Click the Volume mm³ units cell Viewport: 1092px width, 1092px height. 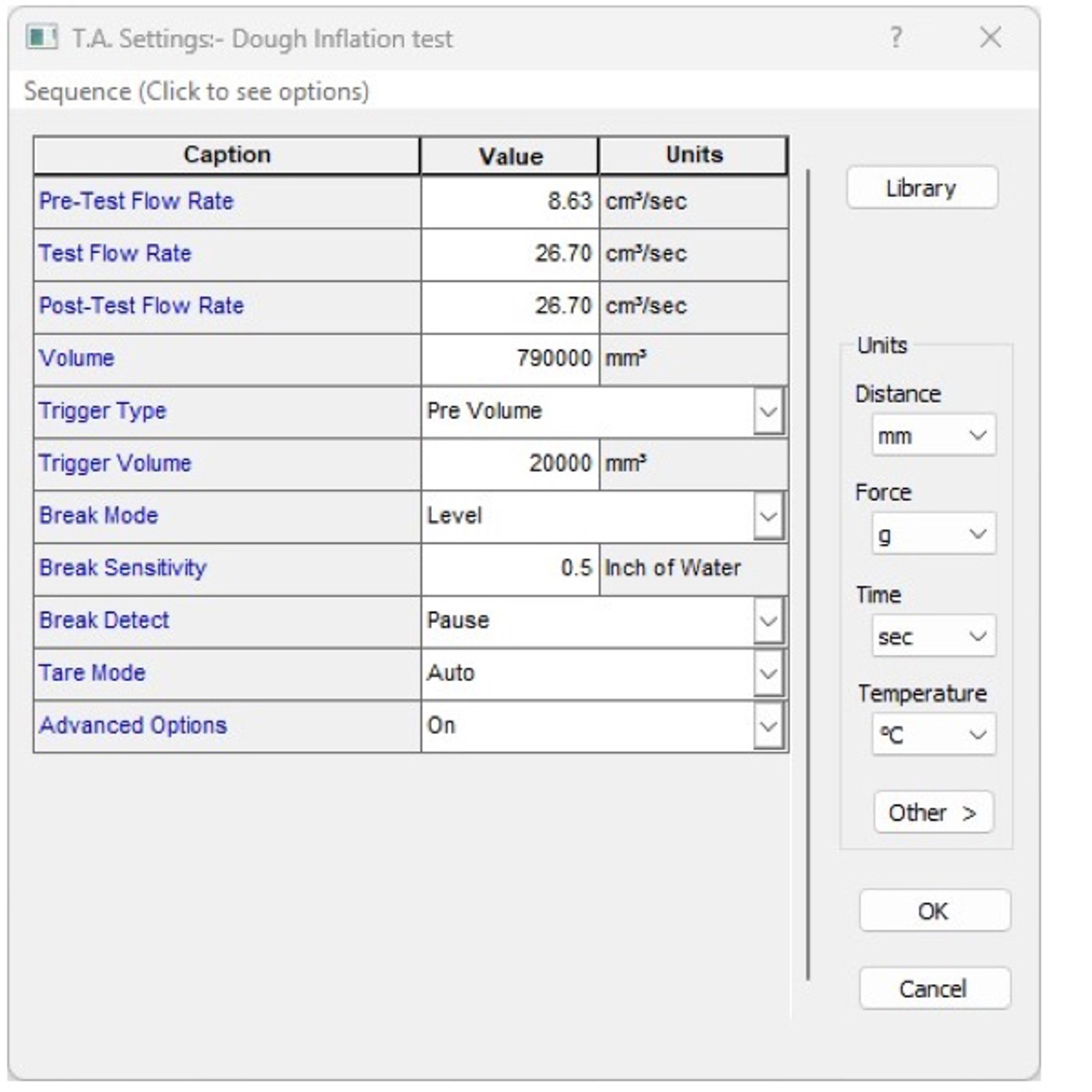point(693,359)
